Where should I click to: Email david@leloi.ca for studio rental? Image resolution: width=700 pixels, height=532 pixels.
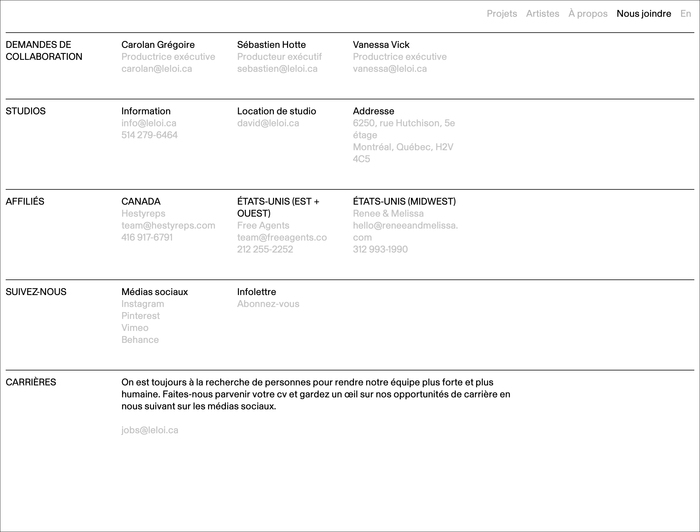coord(268,123)
